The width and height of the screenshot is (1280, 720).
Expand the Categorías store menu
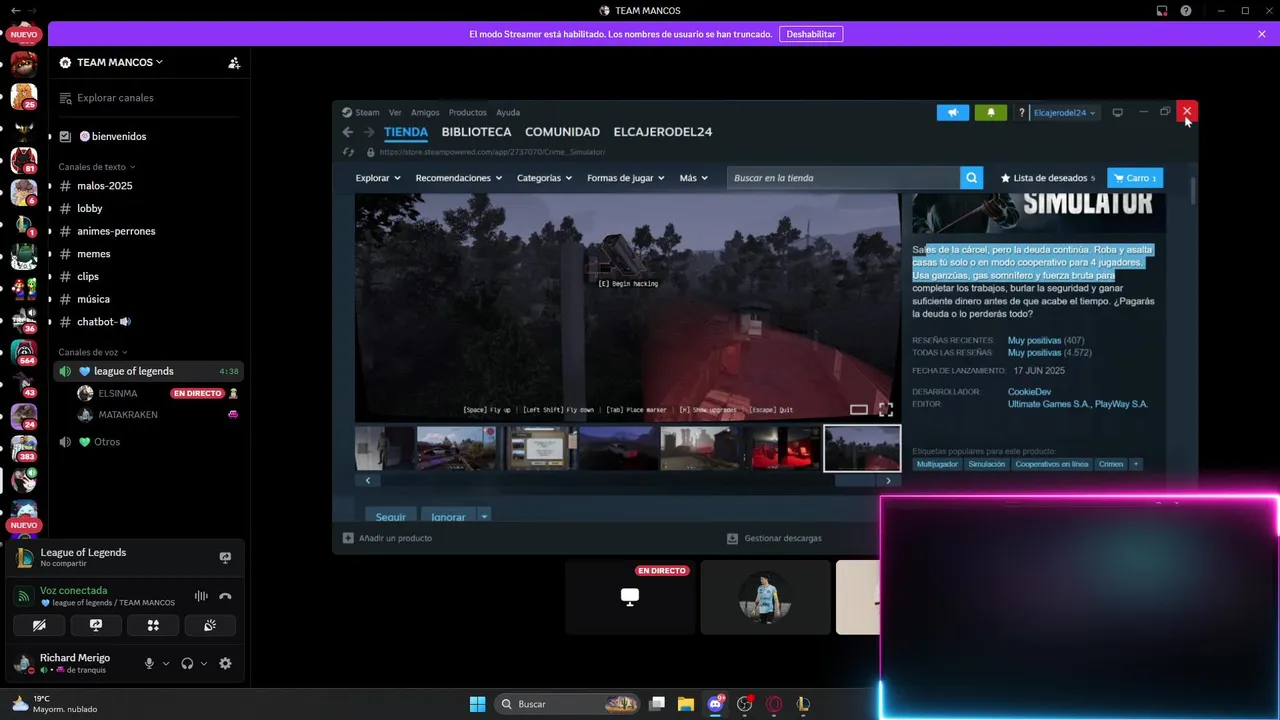544,178
